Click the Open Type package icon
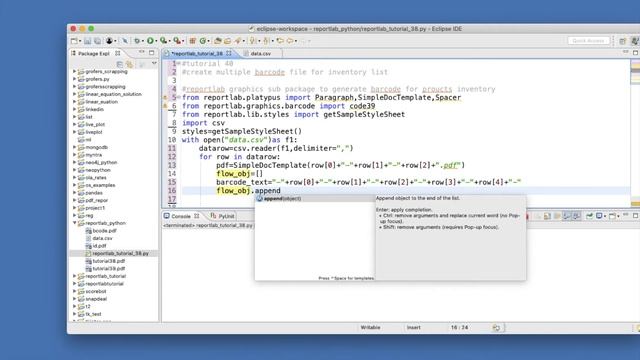The height and width of the screenshot is (360, 640). click(x=218, y=41)
